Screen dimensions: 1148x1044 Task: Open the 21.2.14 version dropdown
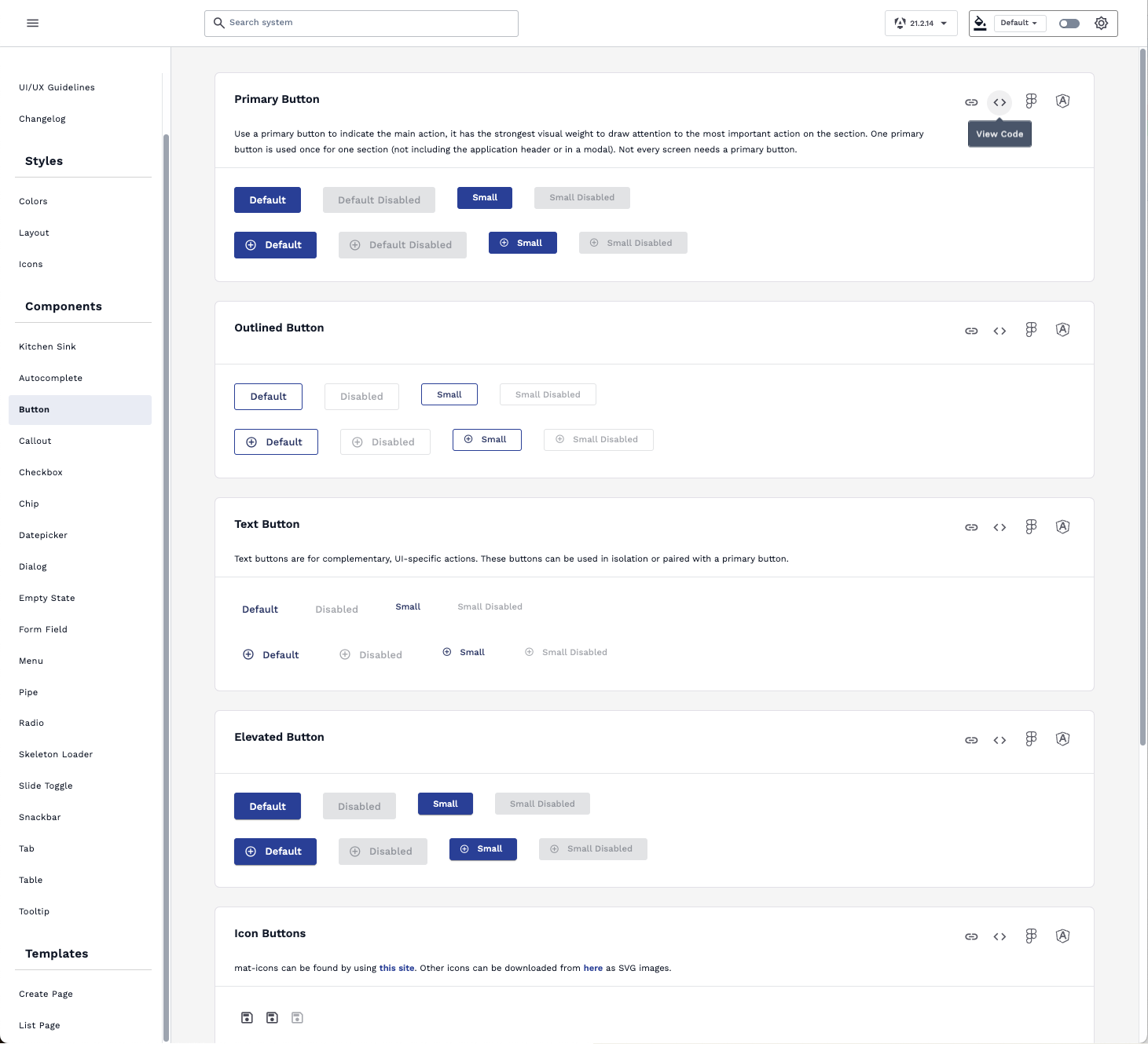tap(921, 23)
